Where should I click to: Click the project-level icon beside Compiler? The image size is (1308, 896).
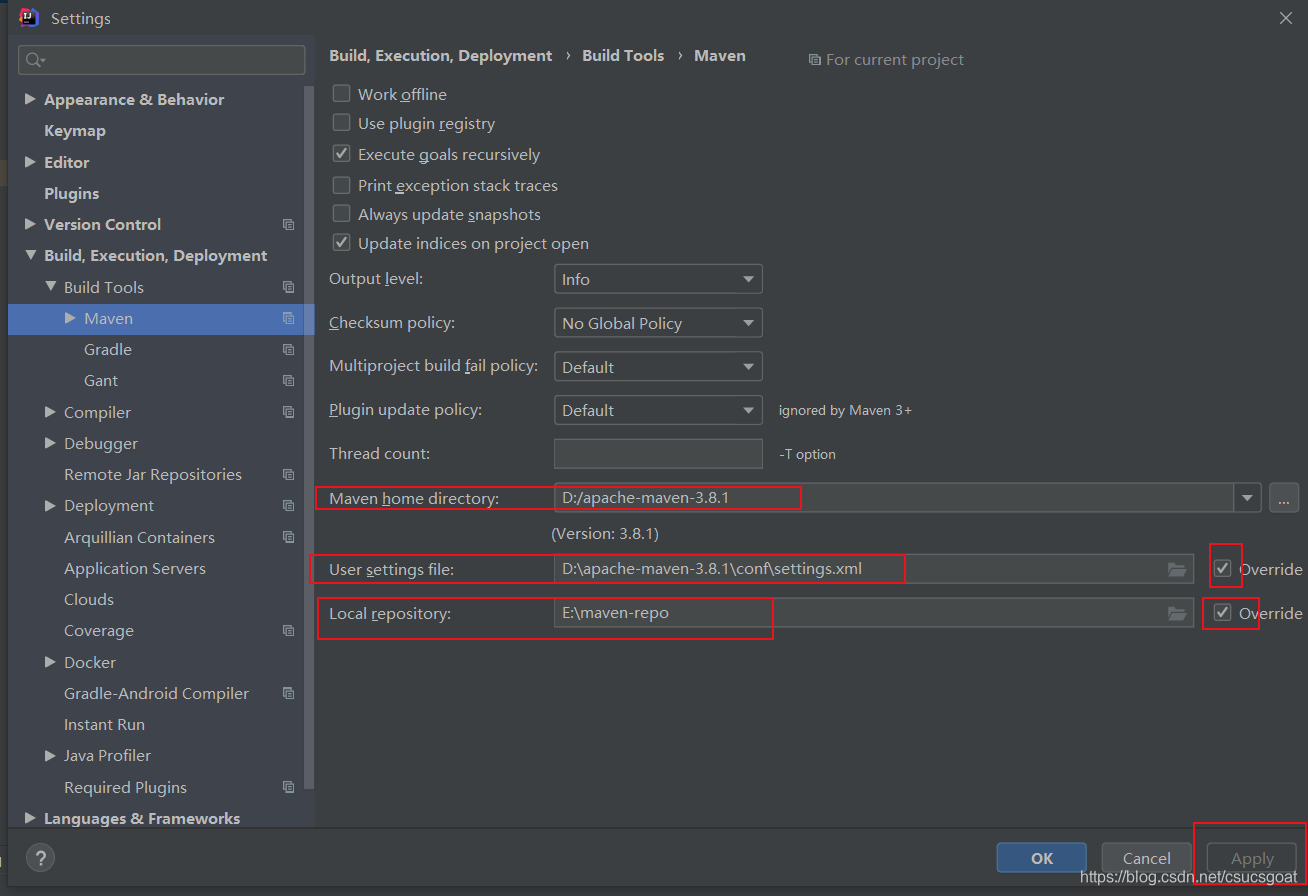tap(288, 412)
